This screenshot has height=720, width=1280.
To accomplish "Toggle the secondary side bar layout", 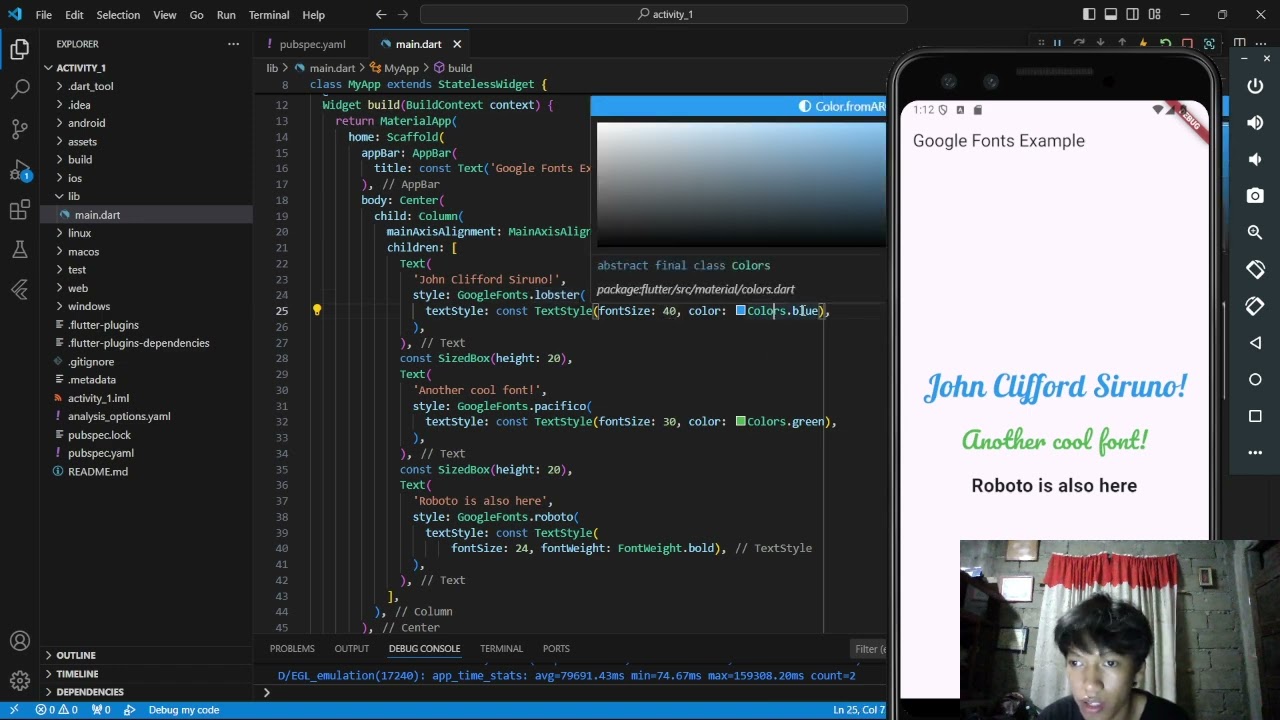I will (x=1133, y=15).
